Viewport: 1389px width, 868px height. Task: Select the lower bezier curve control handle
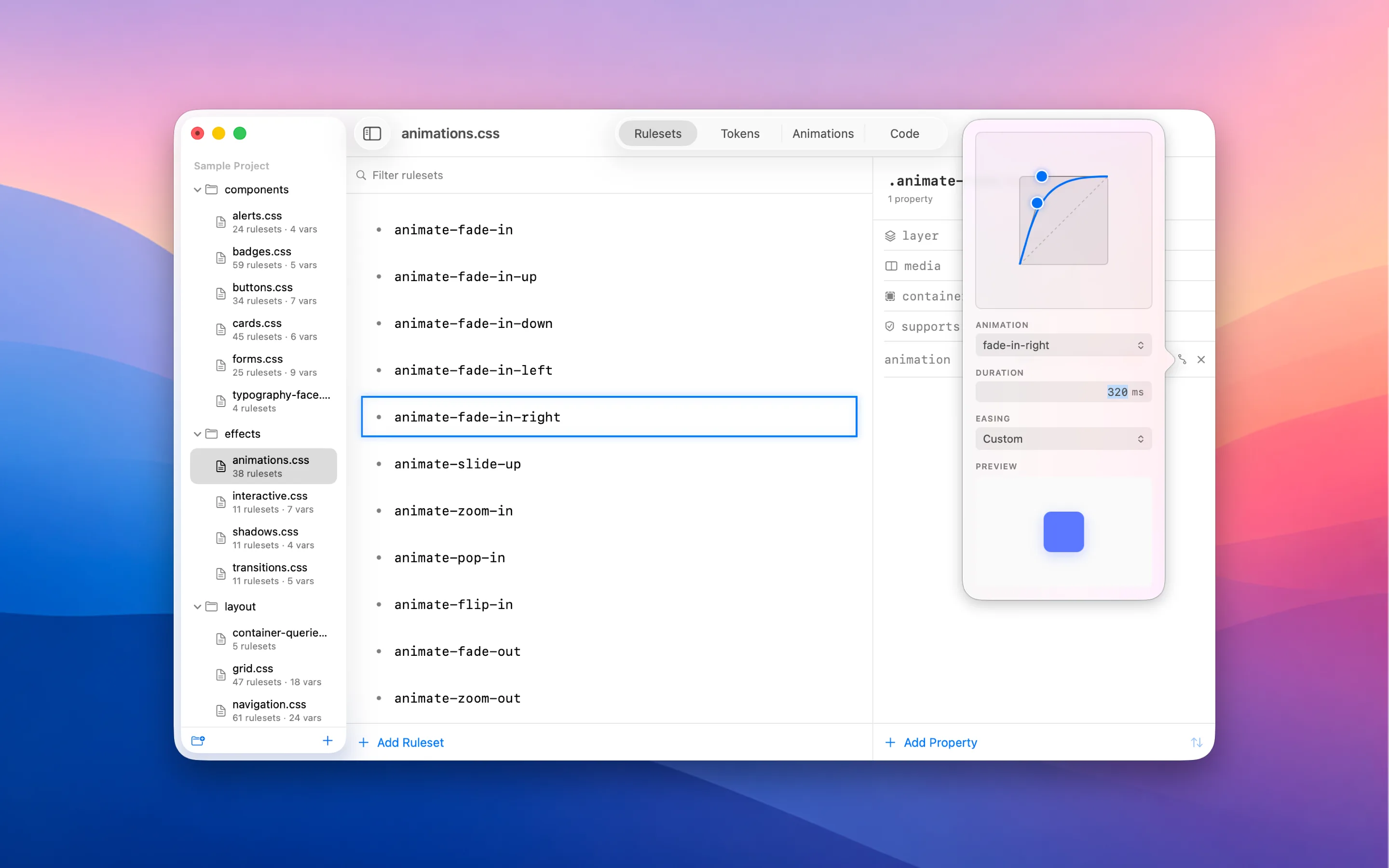pyautogui.click(x=1037, y=203)
